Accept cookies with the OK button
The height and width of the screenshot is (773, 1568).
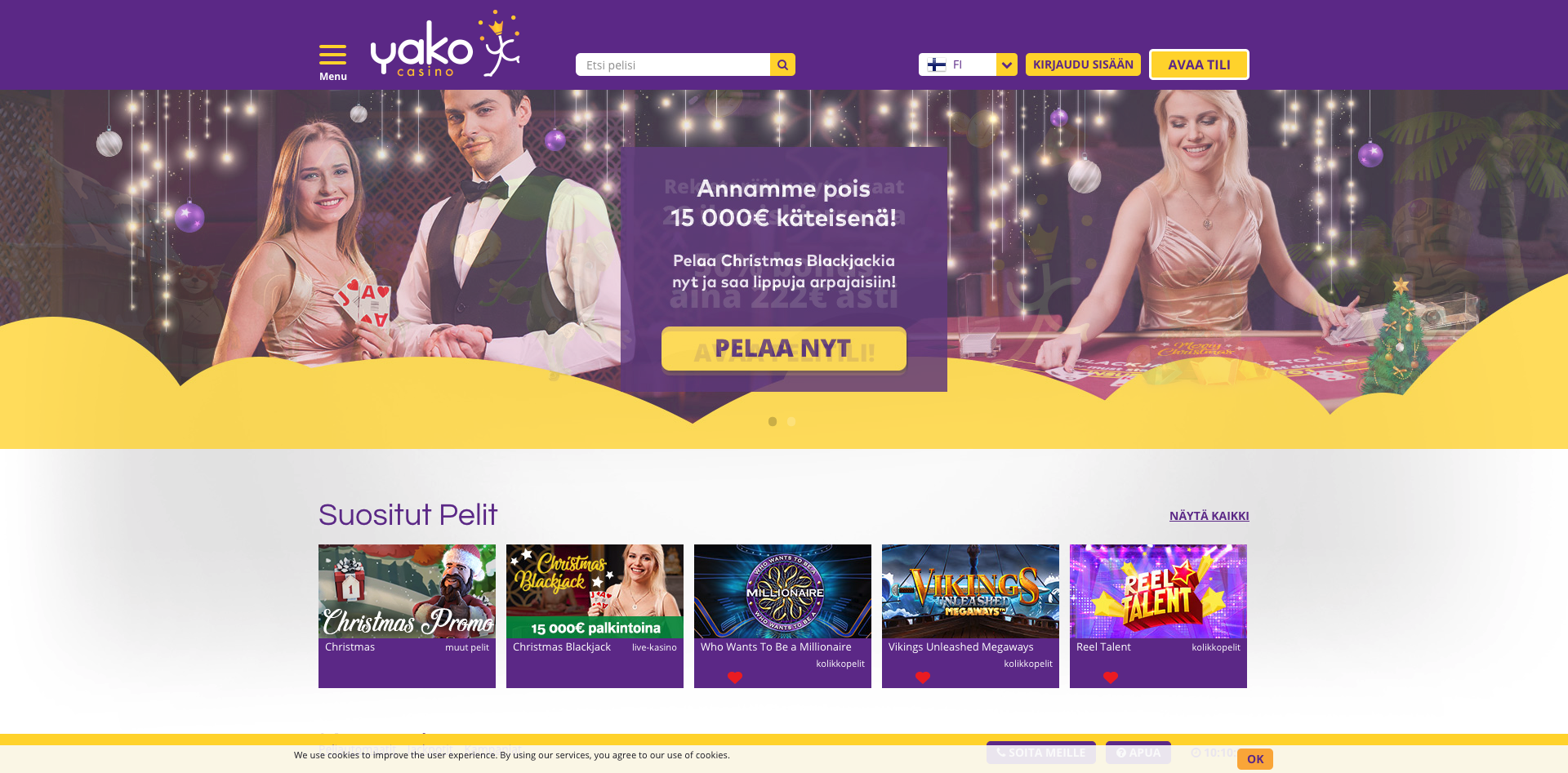pos(1255,759)
